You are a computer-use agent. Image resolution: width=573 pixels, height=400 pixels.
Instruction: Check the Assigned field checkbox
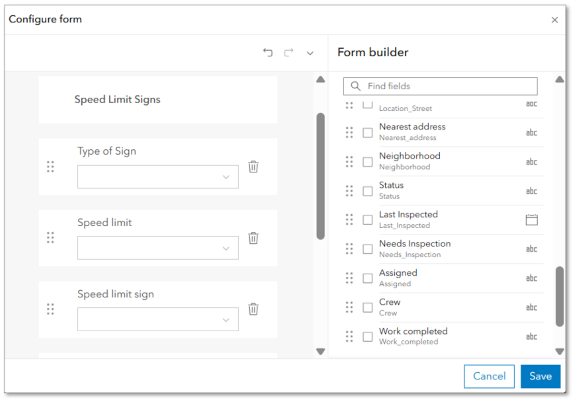click(368, 278)
